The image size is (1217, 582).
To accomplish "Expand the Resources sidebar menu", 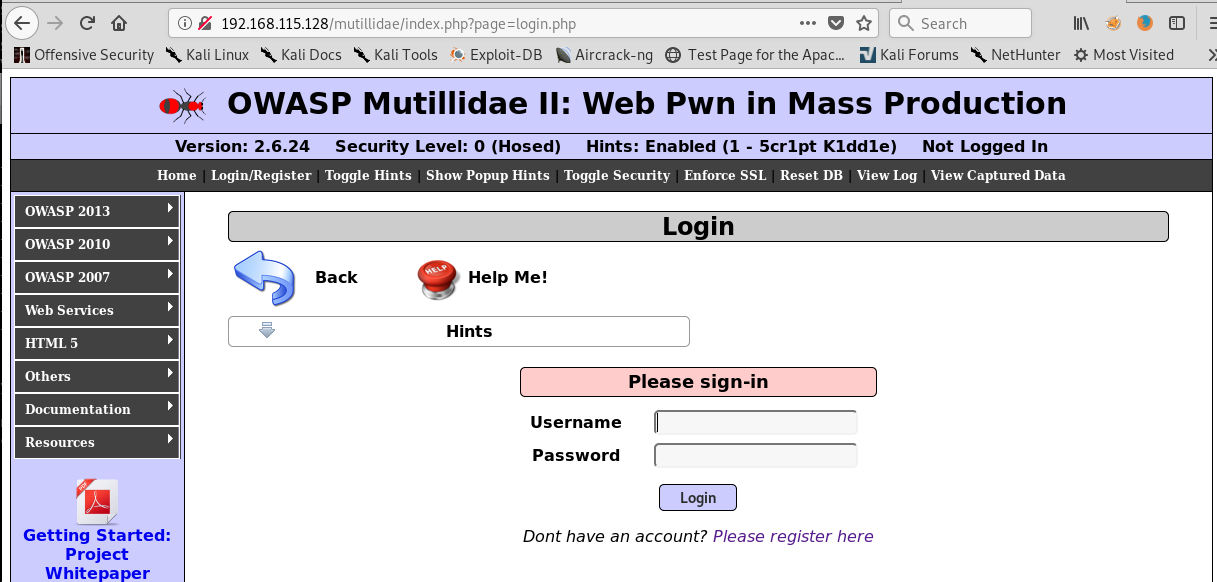I will [x=97, y=442].
